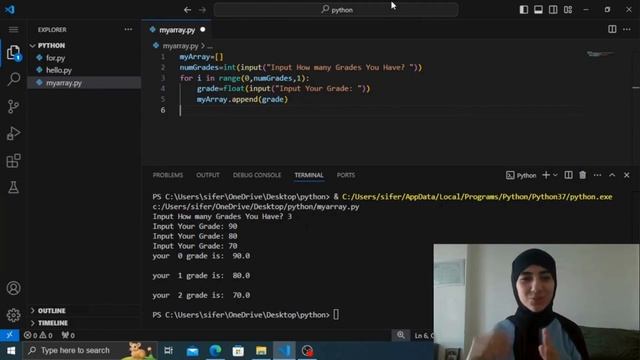Screen dimensions: 640x360
Task: Click the red recorder icon on taskbar
Action: [307, 351]
